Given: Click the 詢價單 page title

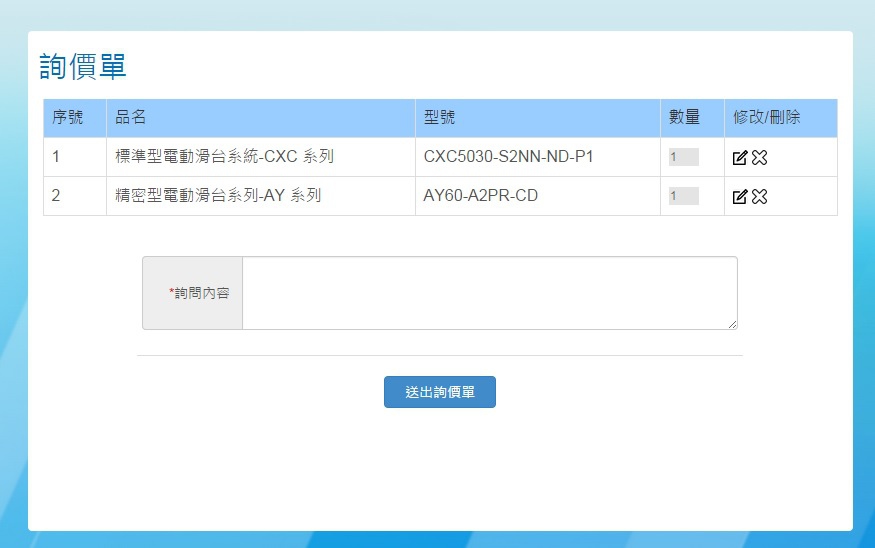Looking at the screenshot, I should pyautogui.click(x=83, y=67).
